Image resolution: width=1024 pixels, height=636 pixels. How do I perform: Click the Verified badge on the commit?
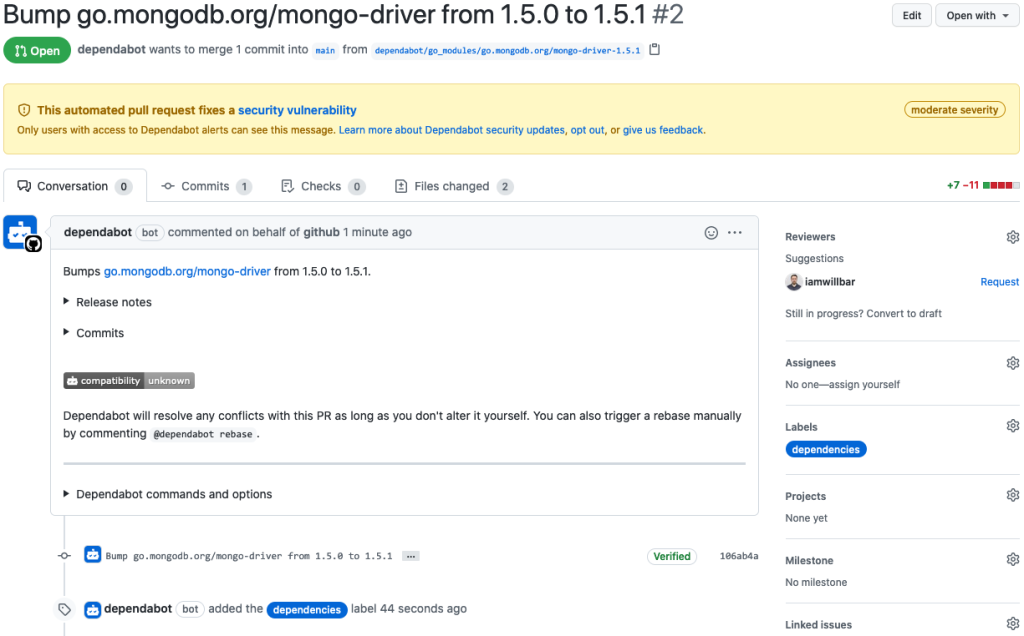tap(671, 556)
